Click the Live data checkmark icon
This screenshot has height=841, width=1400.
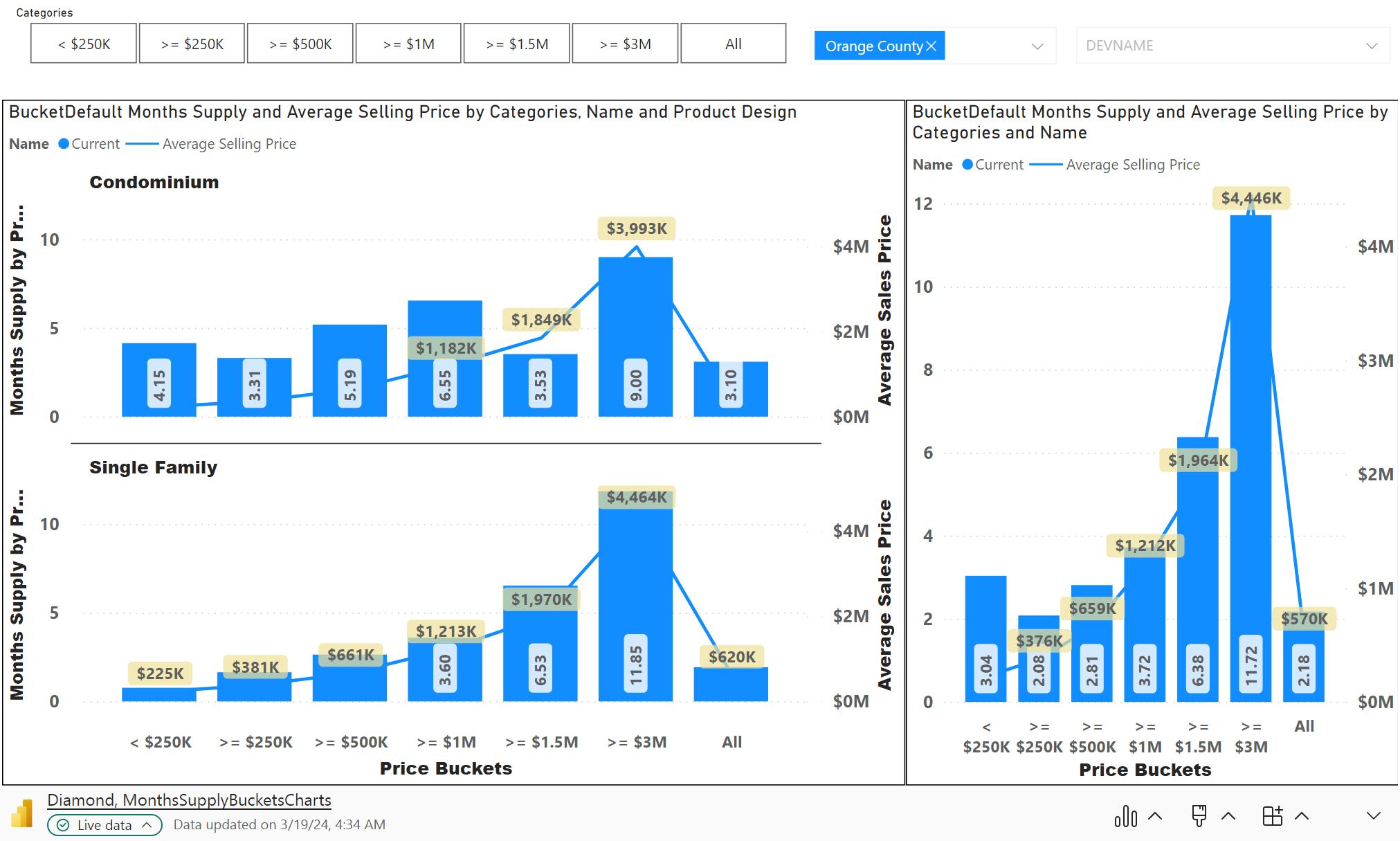pyautogui.click(x=63, y=825)
